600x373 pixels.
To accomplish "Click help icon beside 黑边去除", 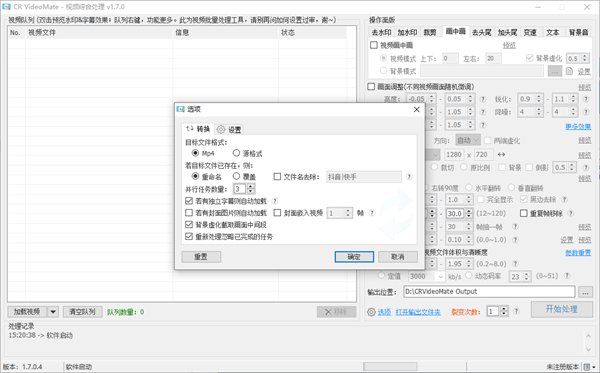I will (x=564, y=199).
